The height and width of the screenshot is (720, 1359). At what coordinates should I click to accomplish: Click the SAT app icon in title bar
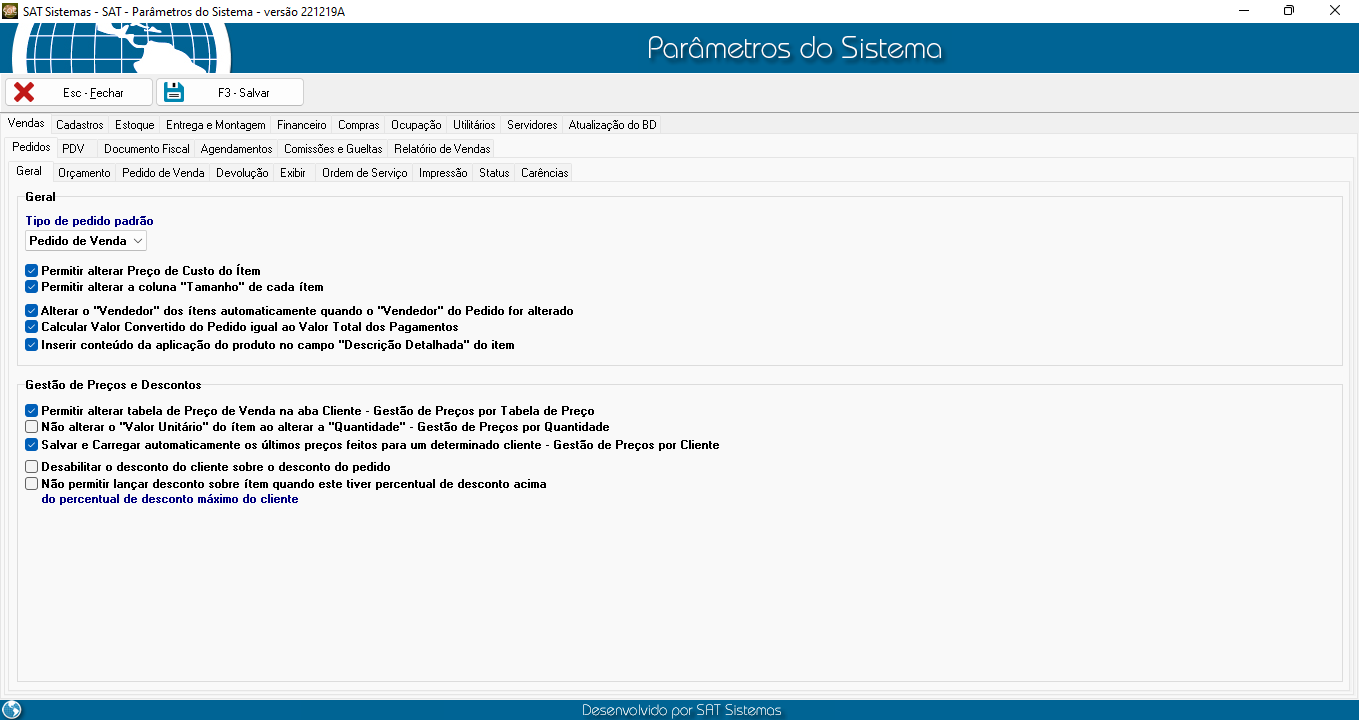(x=10, y=10)
